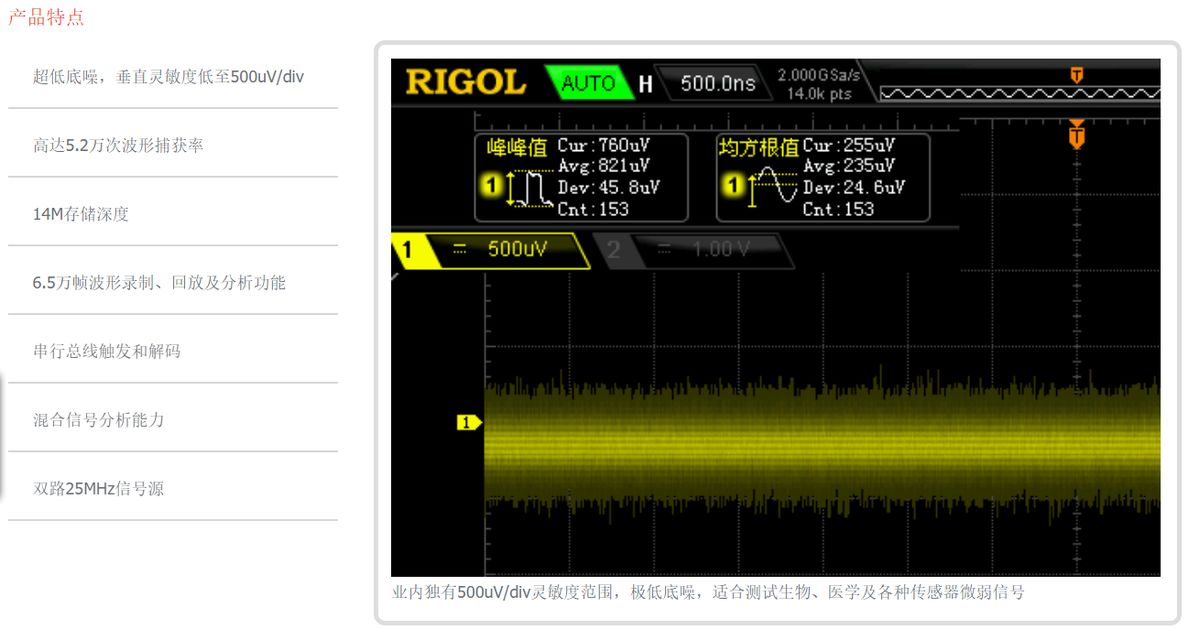Select the channel 1 500uV scale tab

pos(490,250)
